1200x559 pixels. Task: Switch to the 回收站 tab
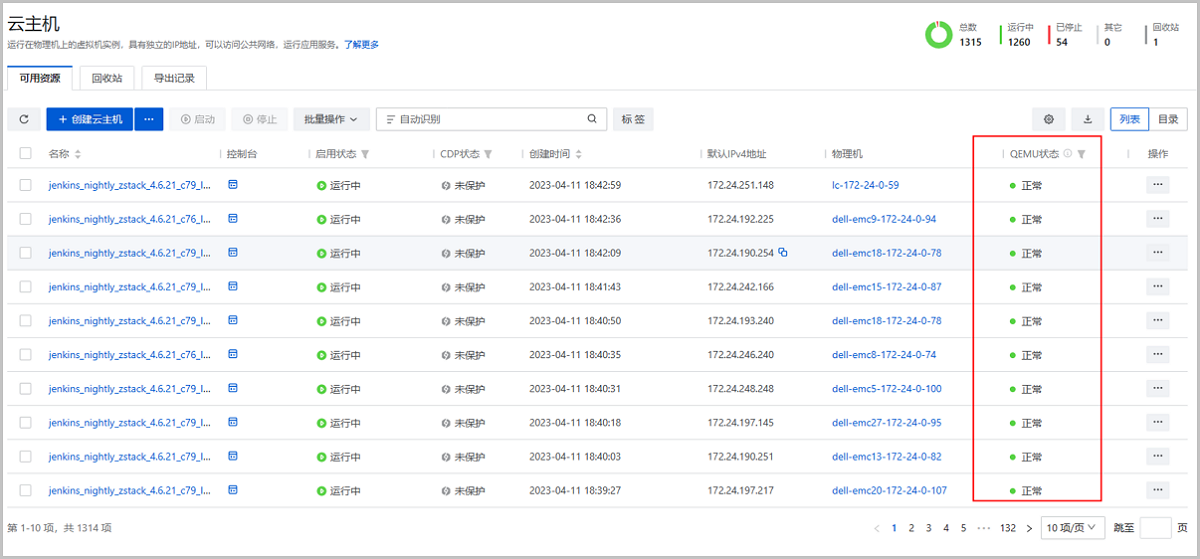click(x=106, y=78)
